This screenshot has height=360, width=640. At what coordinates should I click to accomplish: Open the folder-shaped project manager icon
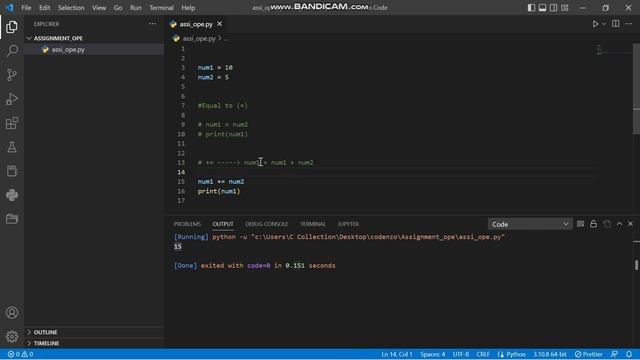(12, 219)
